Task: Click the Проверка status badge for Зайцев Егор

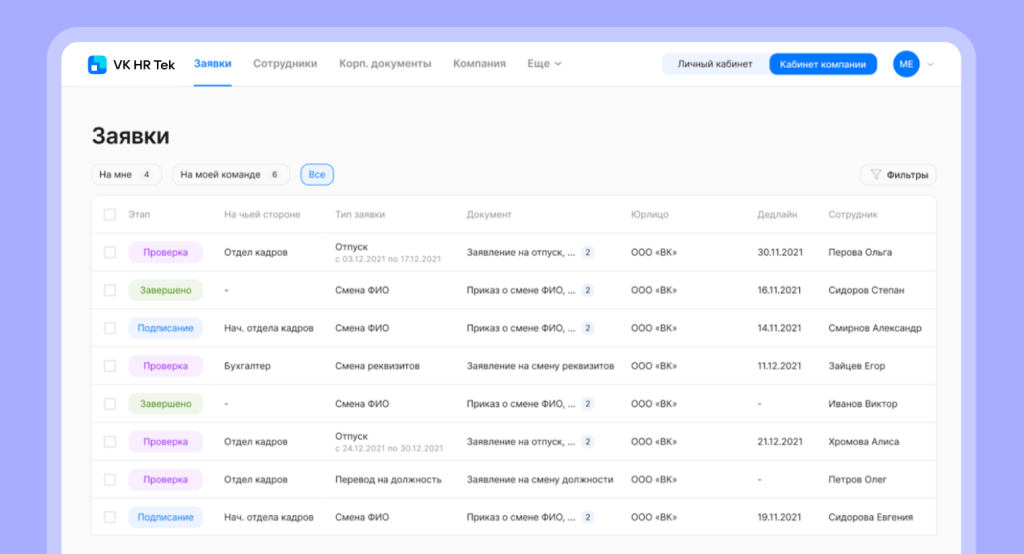Action: tap(165, 366)
